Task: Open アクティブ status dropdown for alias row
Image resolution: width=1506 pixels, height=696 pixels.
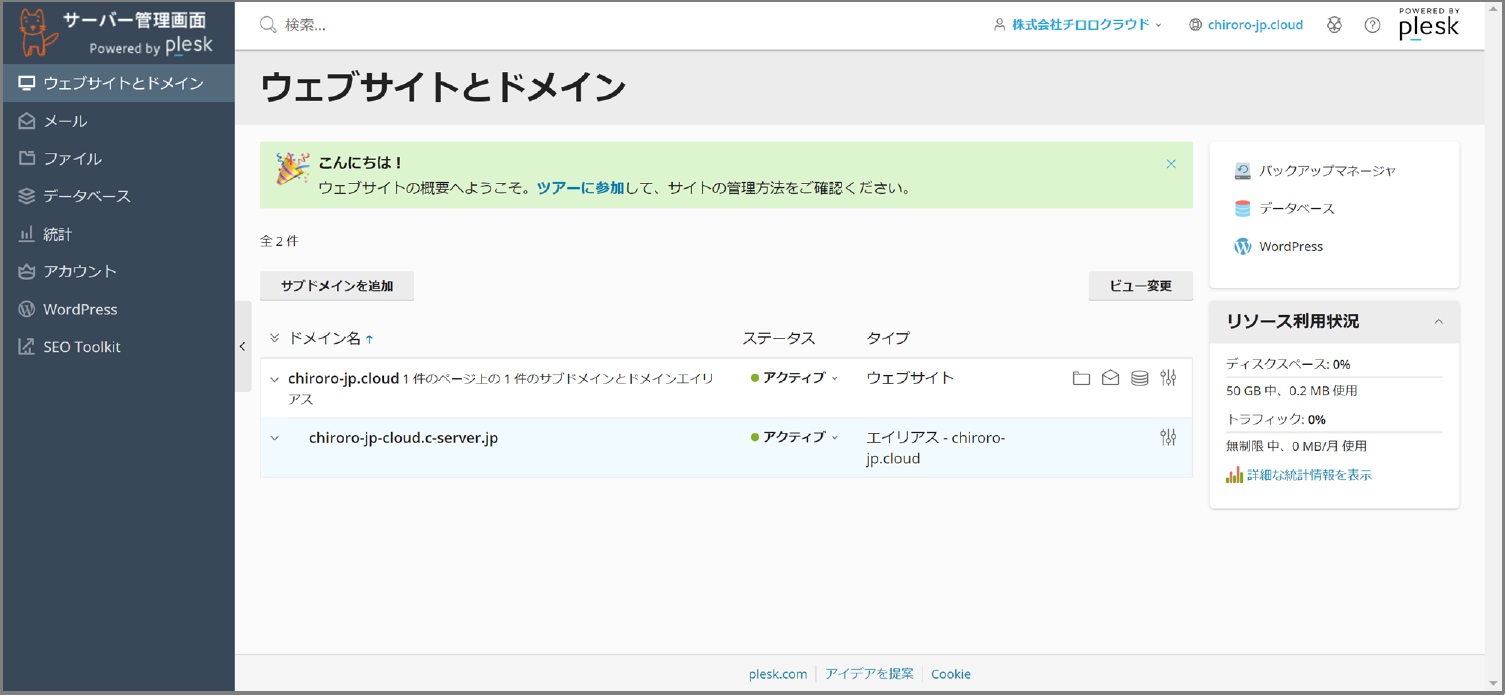Action: coord(795,437)
